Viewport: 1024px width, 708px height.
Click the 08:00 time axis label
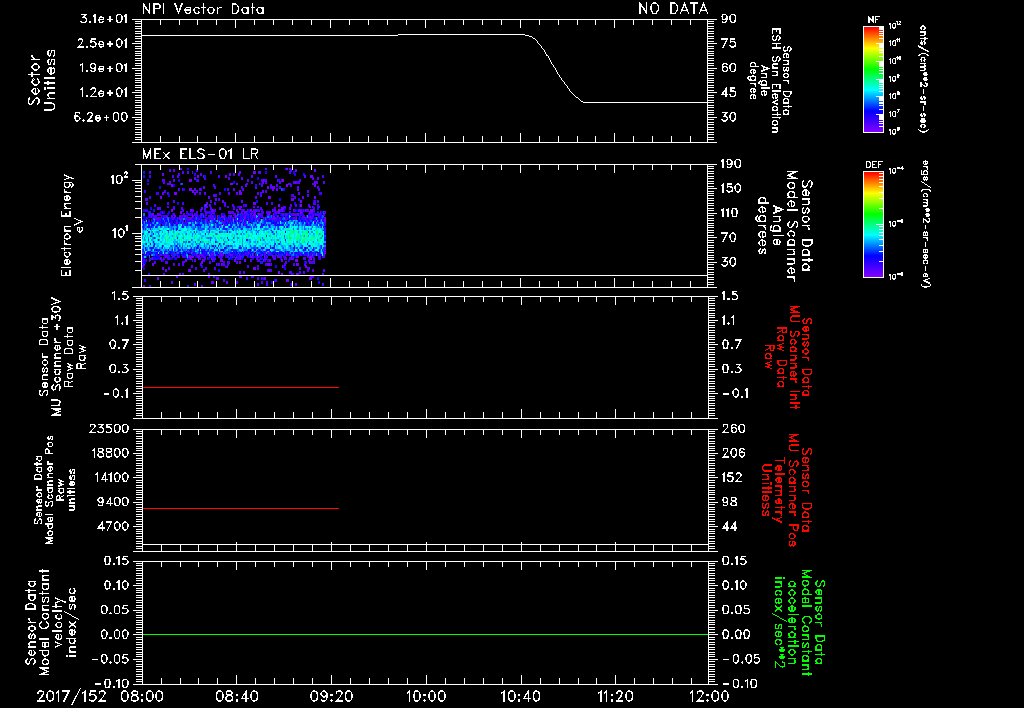(142, 696)
